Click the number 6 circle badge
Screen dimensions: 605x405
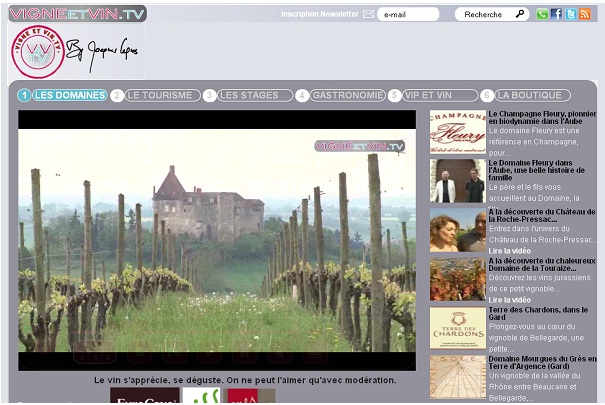487,95
